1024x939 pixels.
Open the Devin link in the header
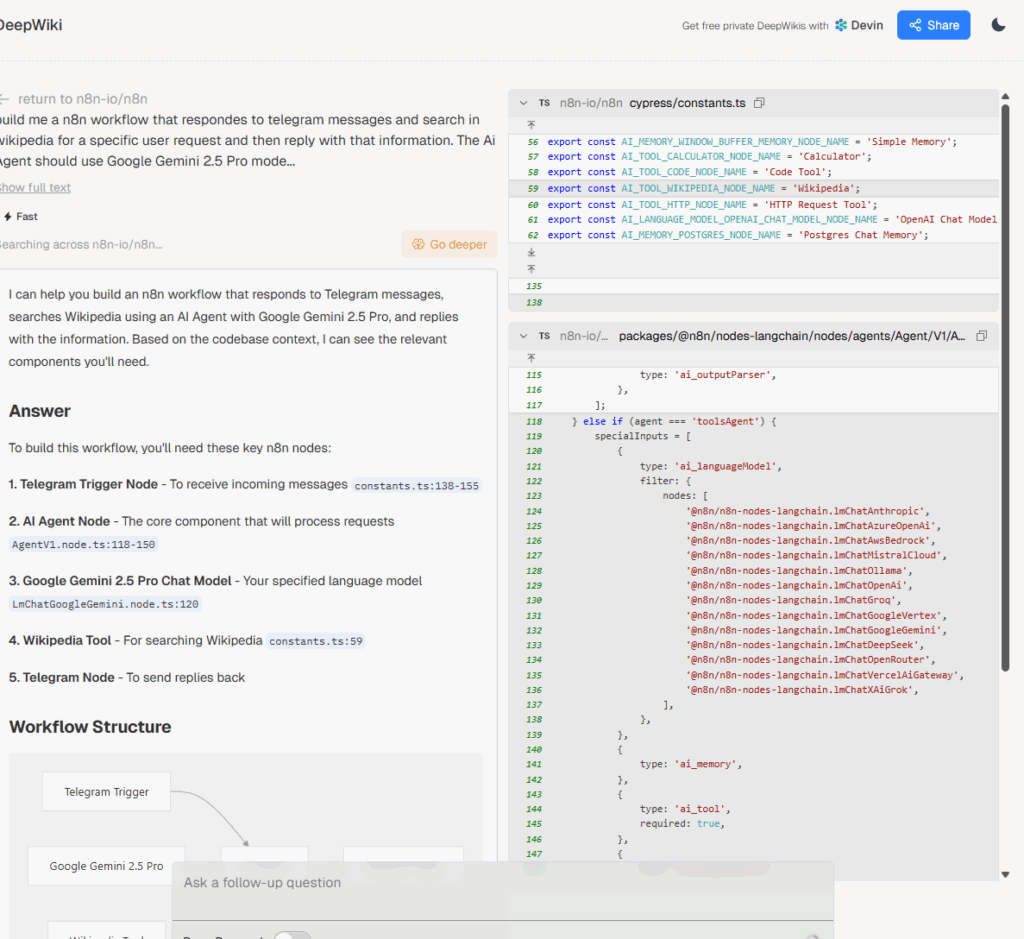click(x=859, y=25)
